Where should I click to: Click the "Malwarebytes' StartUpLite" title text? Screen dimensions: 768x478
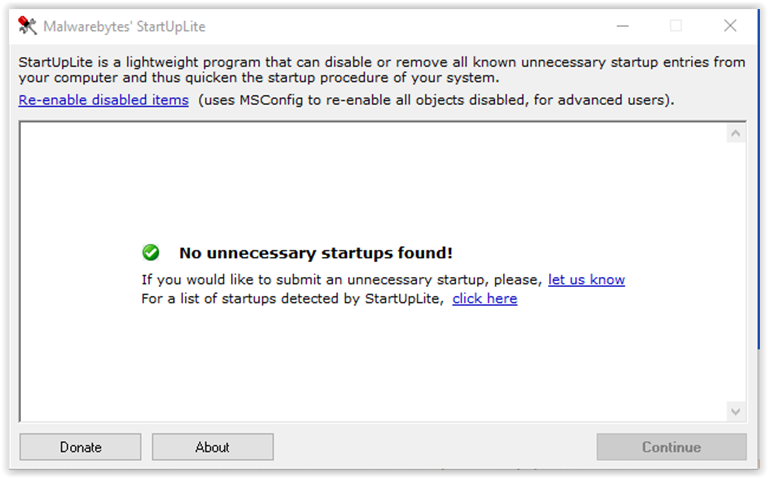pos(124,26)
